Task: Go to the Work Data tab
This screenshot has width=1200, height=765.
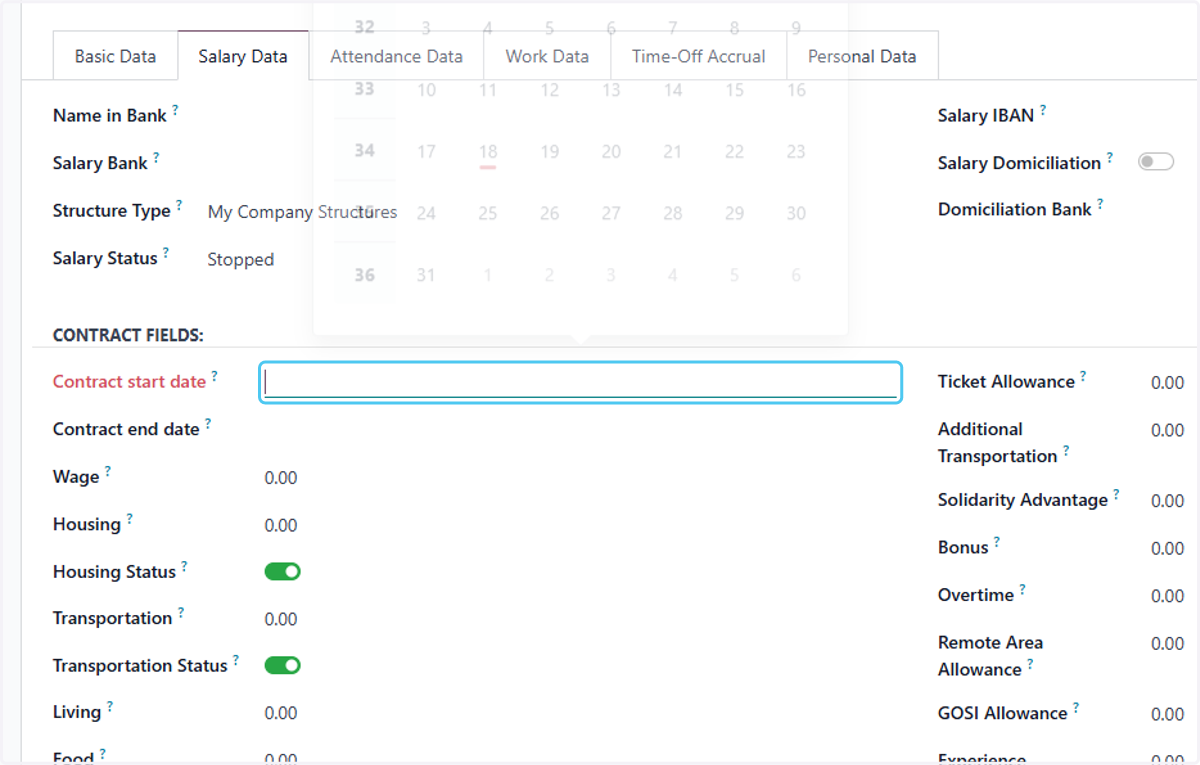Action: pyautogui.click(x=547, y=56)
